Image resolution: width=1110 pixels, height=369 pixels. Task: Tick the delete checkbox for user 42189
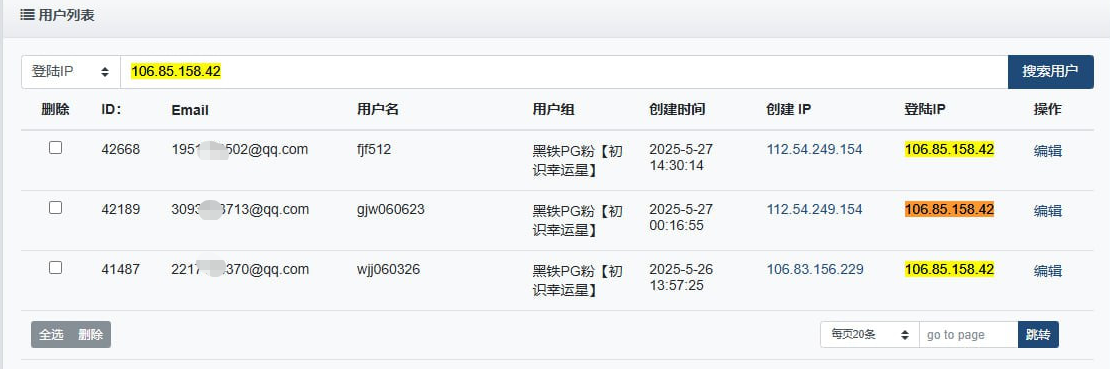55,208
